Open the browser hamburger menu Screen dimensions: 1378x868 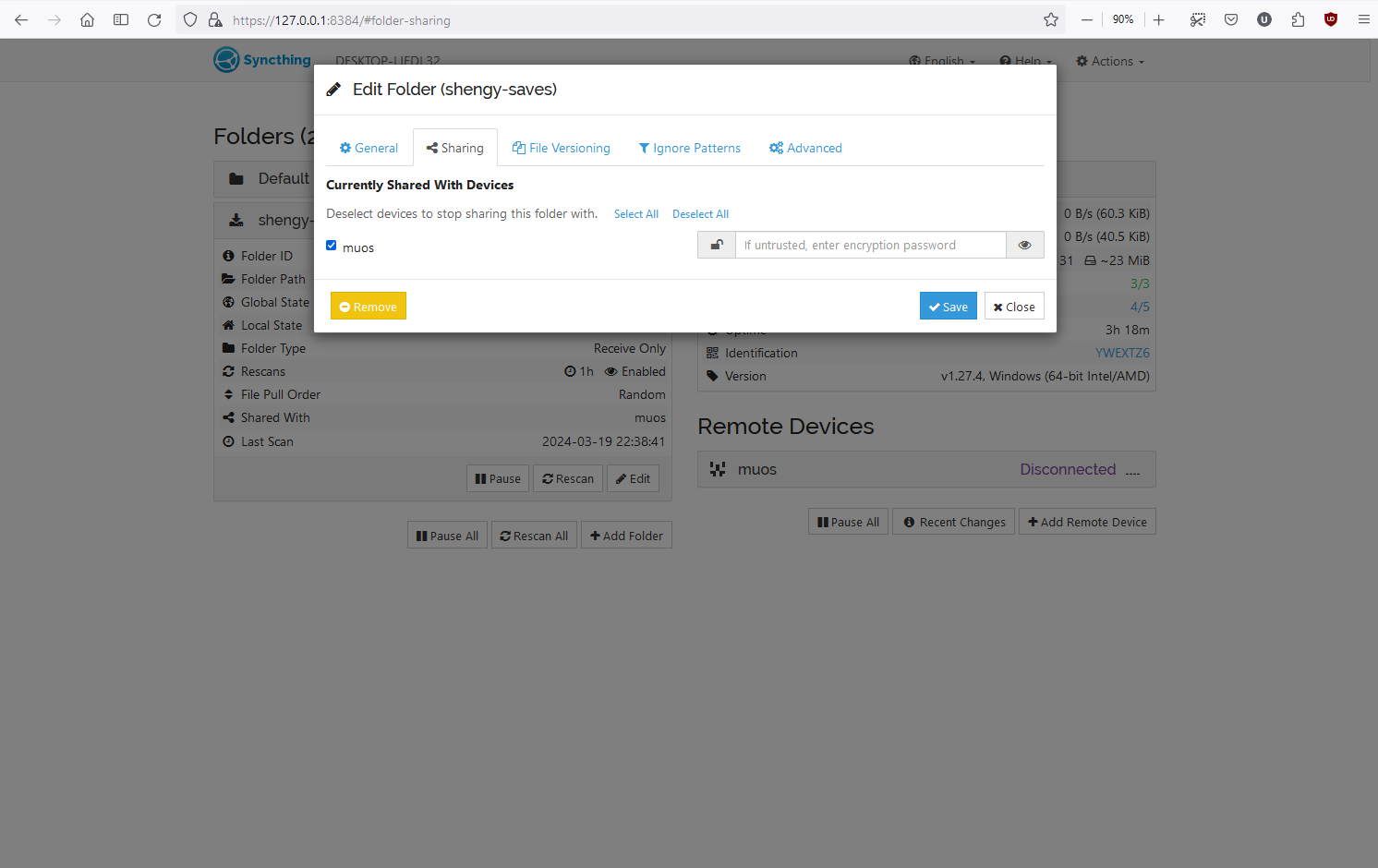(x=1364, y=19)
